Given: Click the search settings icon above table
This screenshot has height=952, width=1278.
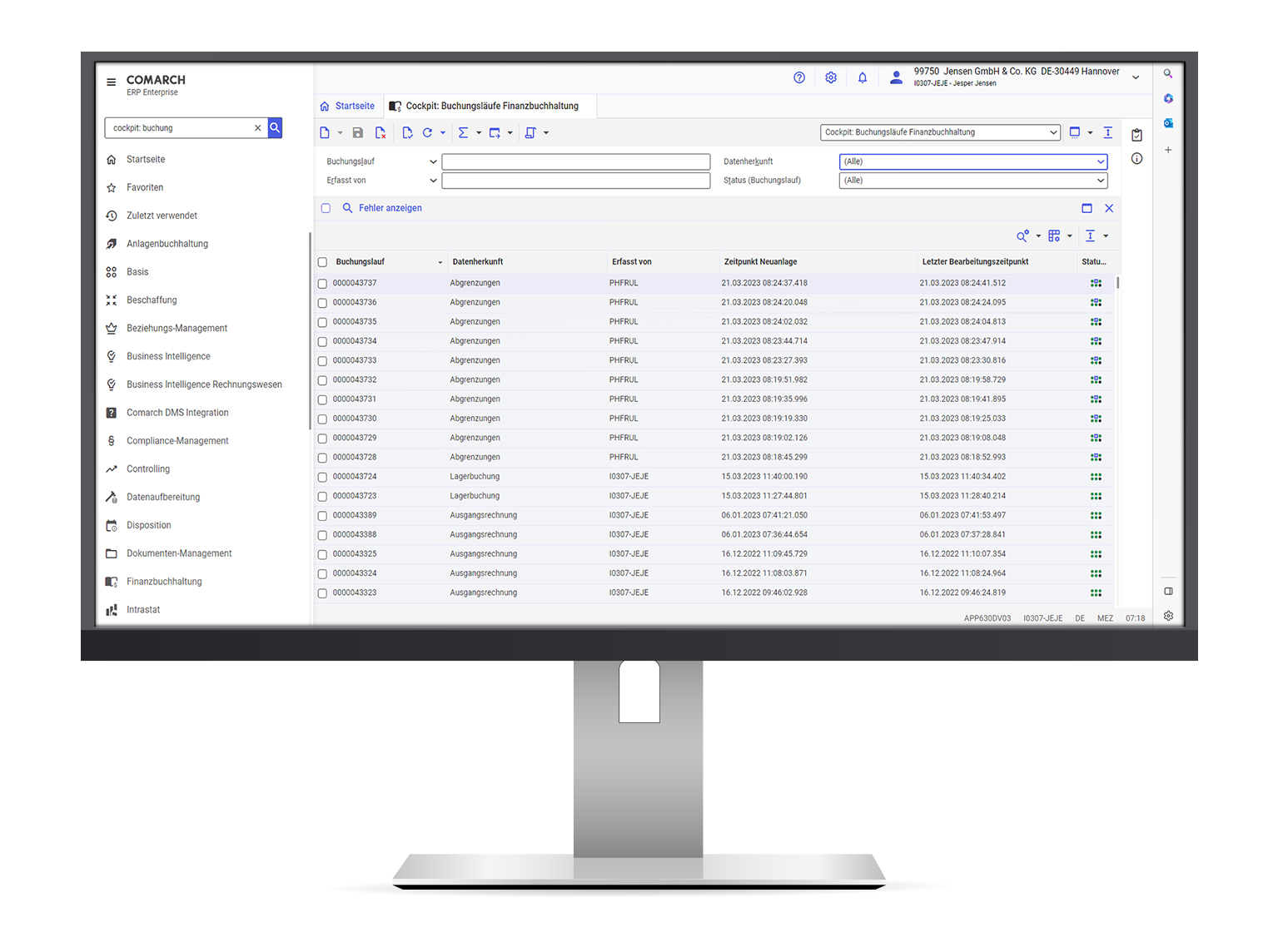Looking at the screenshot, I should (1022, 236).
